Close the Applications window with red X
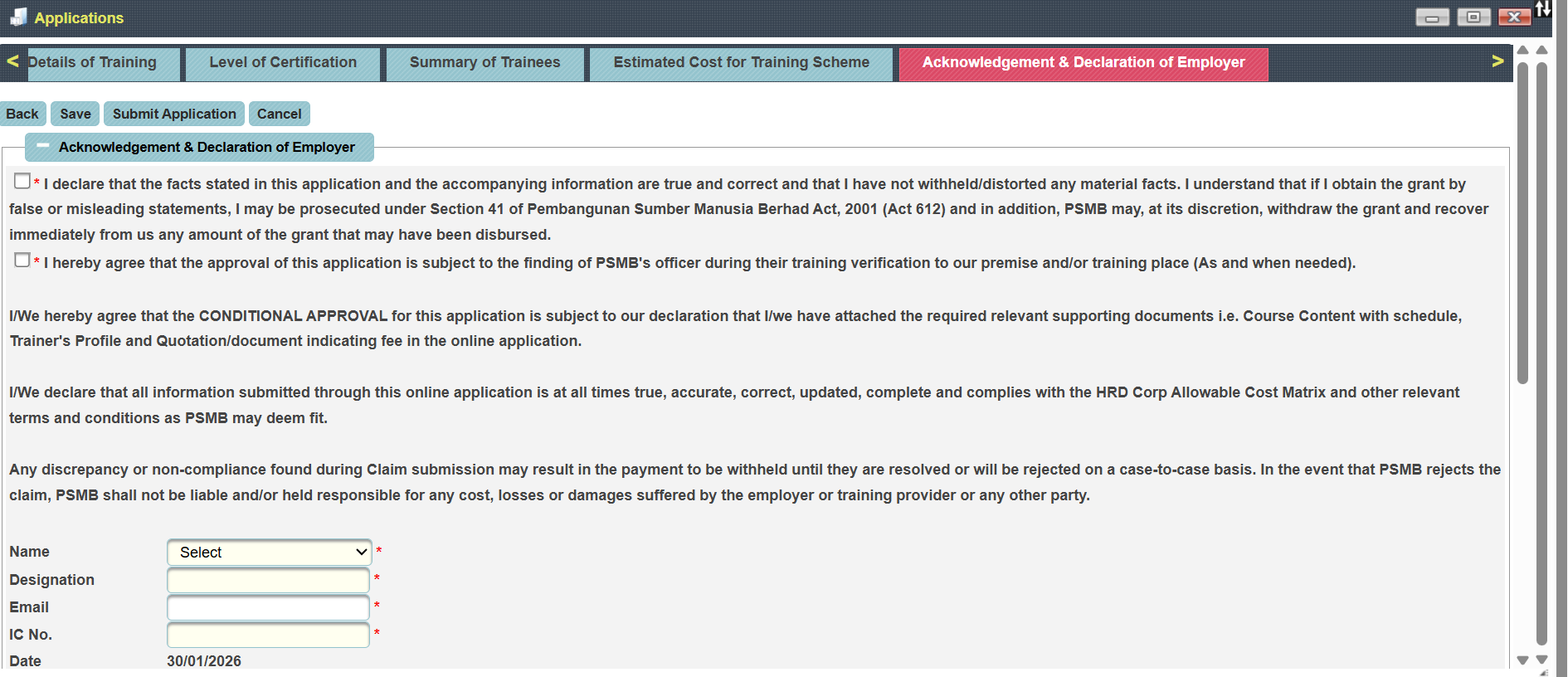Viewport: 1568px width, 677px height. (x=1514, y=17)
